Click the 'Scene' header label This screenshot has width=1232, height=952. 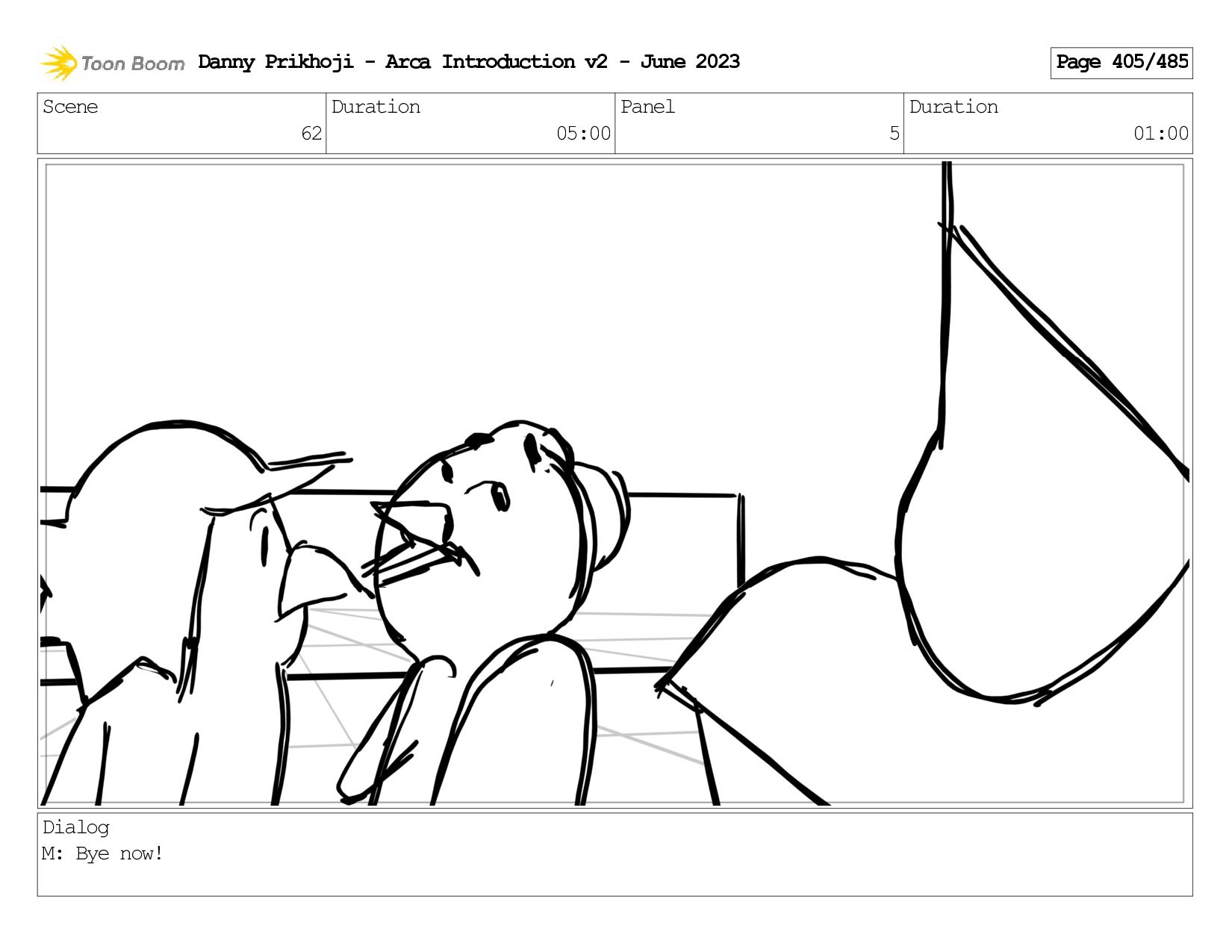pyautogui.click(x=70, y=107)
